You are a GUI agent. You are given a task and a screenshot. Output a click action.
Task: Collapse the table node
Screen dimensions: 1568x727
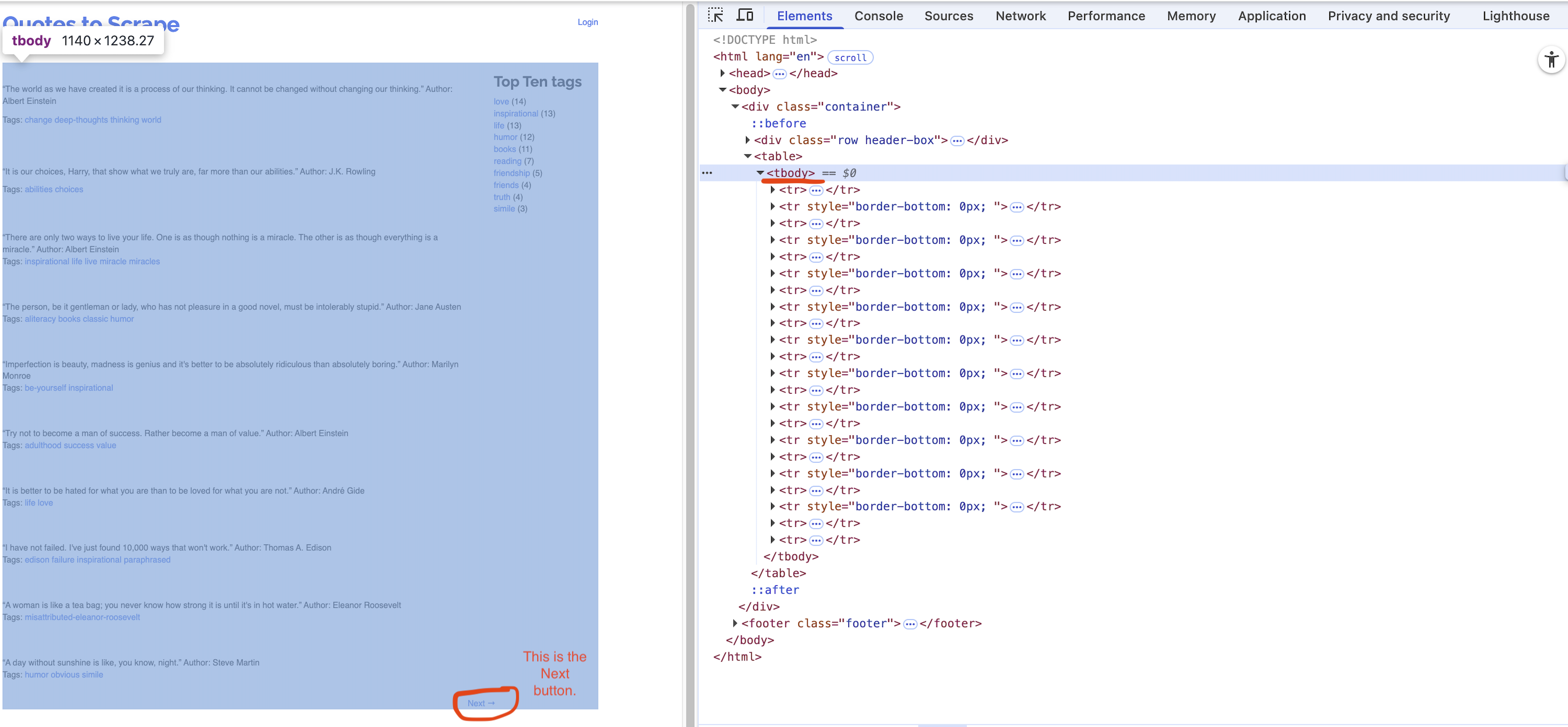[x=747, y=156]
